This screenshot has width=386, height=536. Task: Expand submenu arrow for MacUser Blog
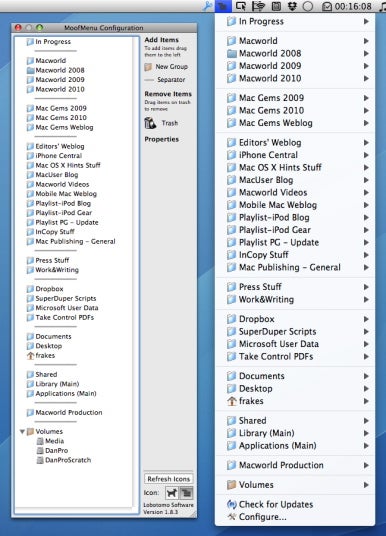366,180
